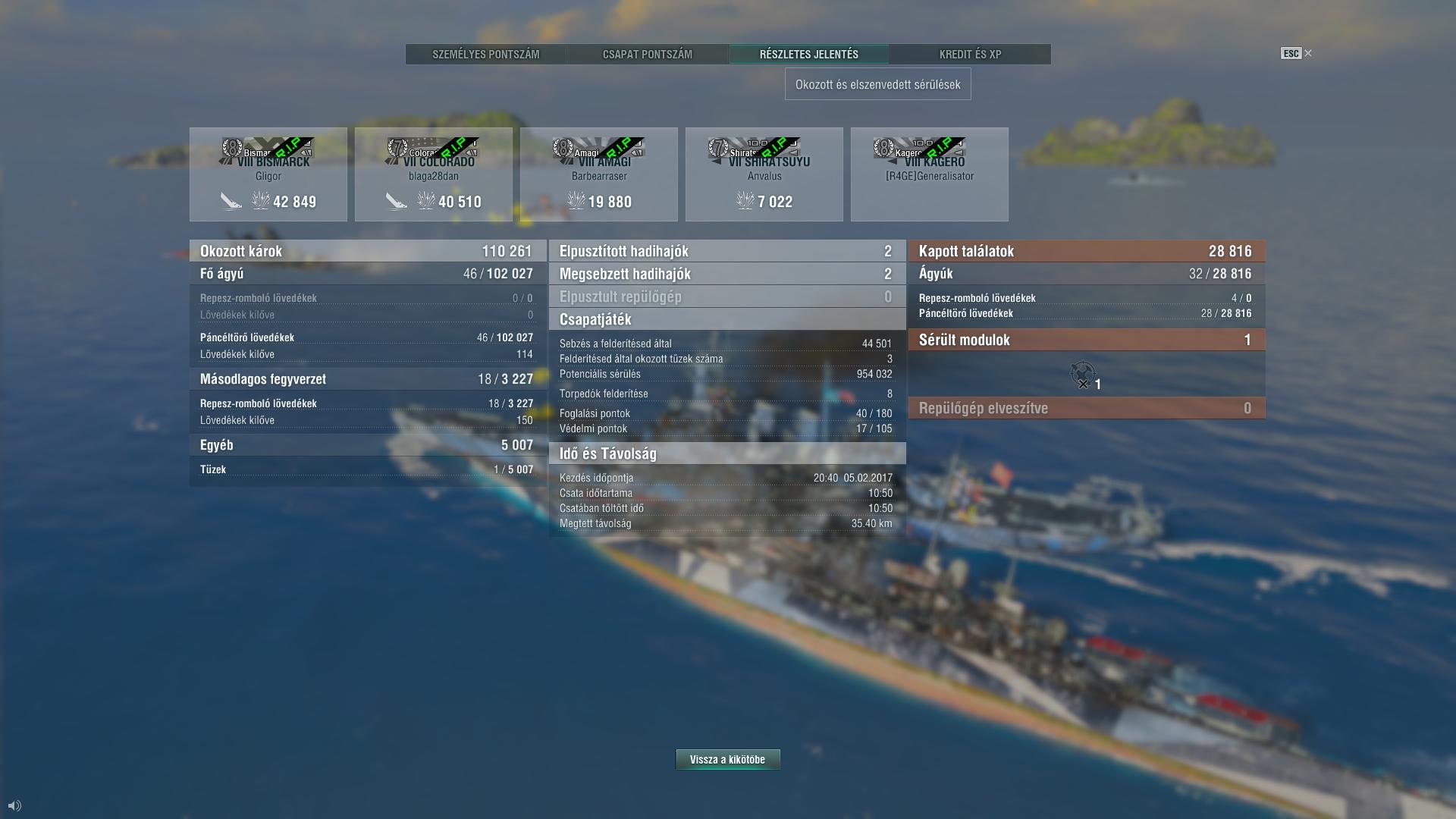Click the damaged module icon under Sérült modulok

click(x=1083, y=374)
